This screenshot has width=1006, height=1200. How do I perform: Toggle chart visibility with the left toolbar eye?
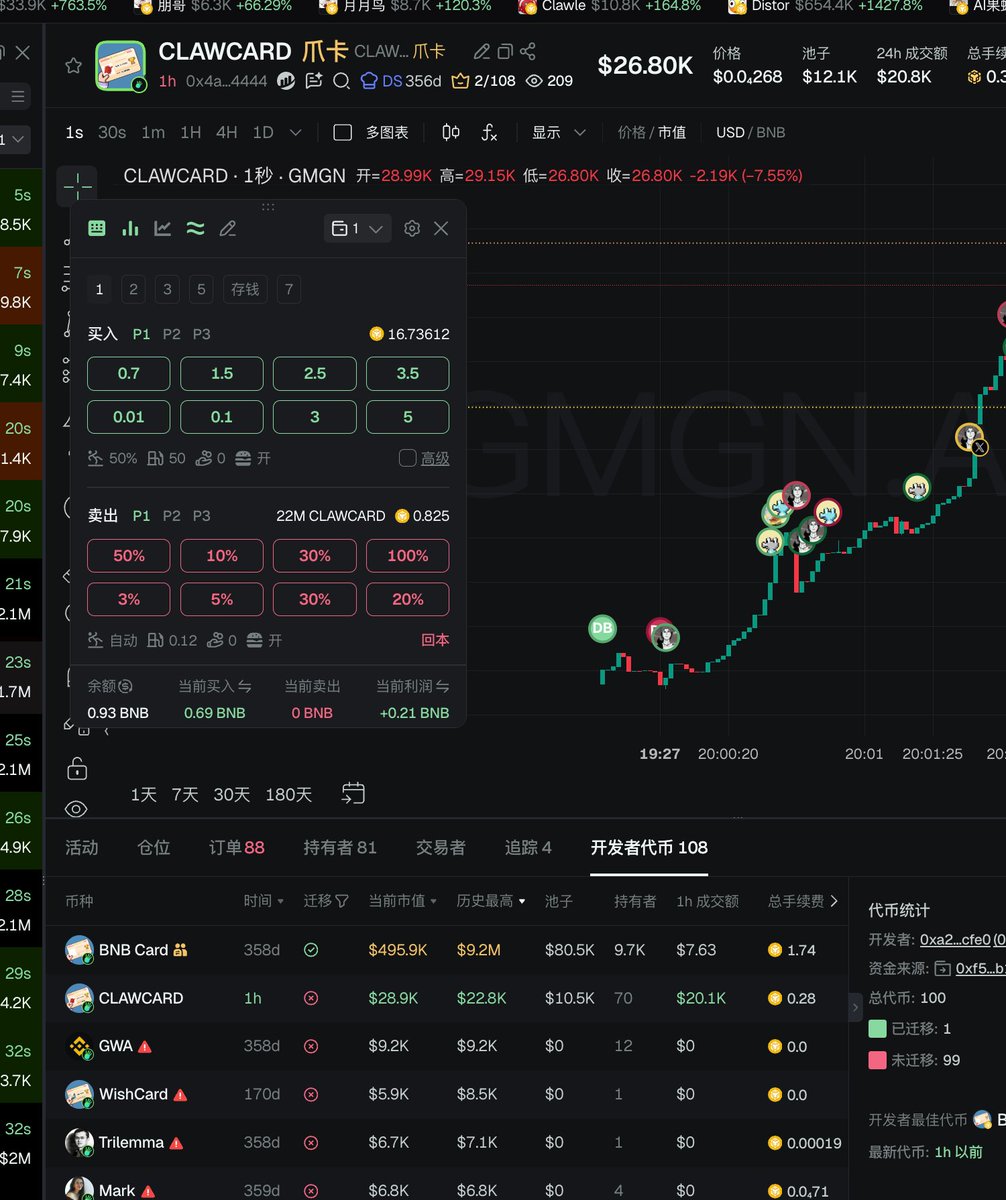pos(77,808)
